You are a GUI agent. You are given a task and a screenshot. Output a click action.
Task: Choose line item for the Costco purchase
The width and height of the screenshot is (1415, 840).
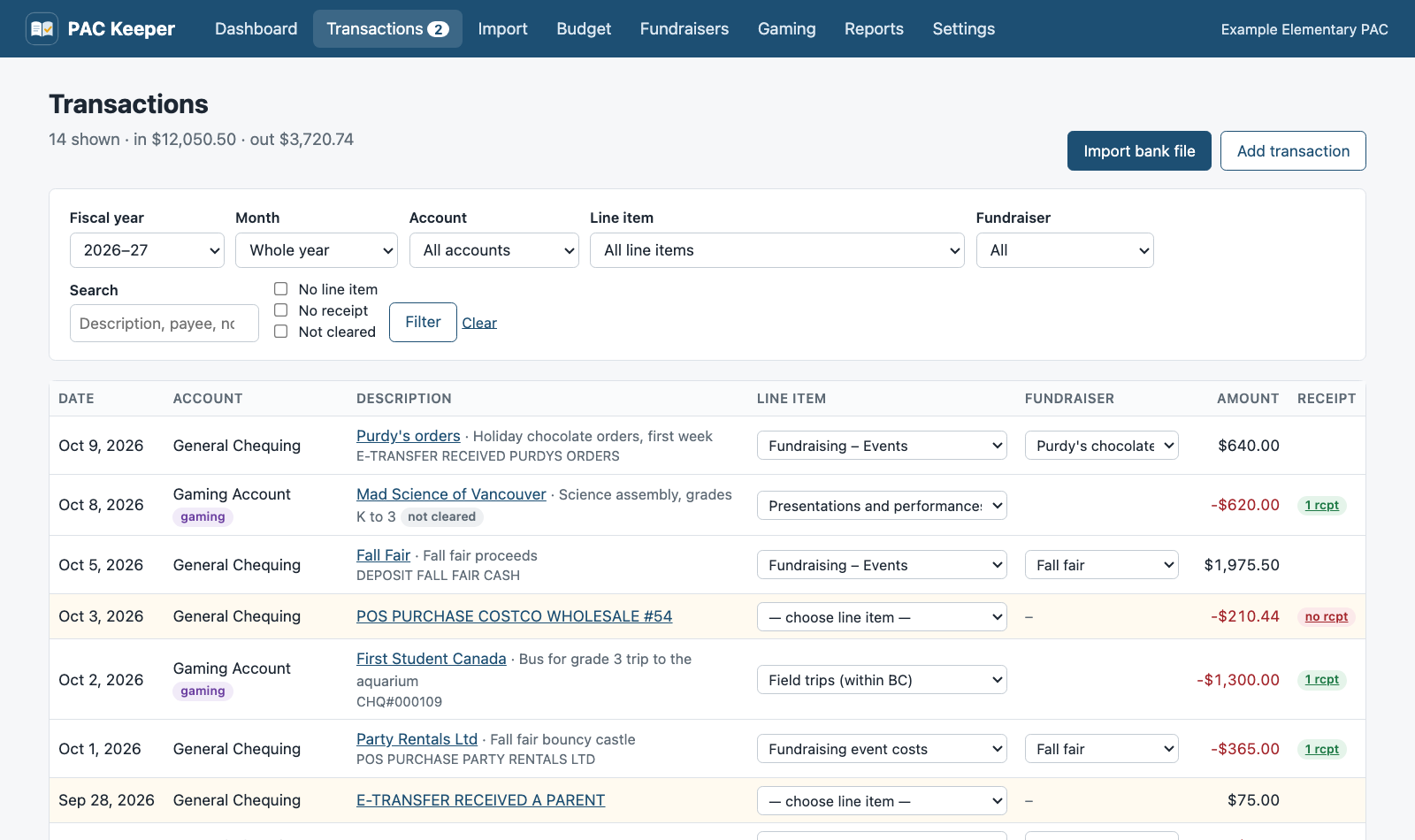tap(882, 617)
